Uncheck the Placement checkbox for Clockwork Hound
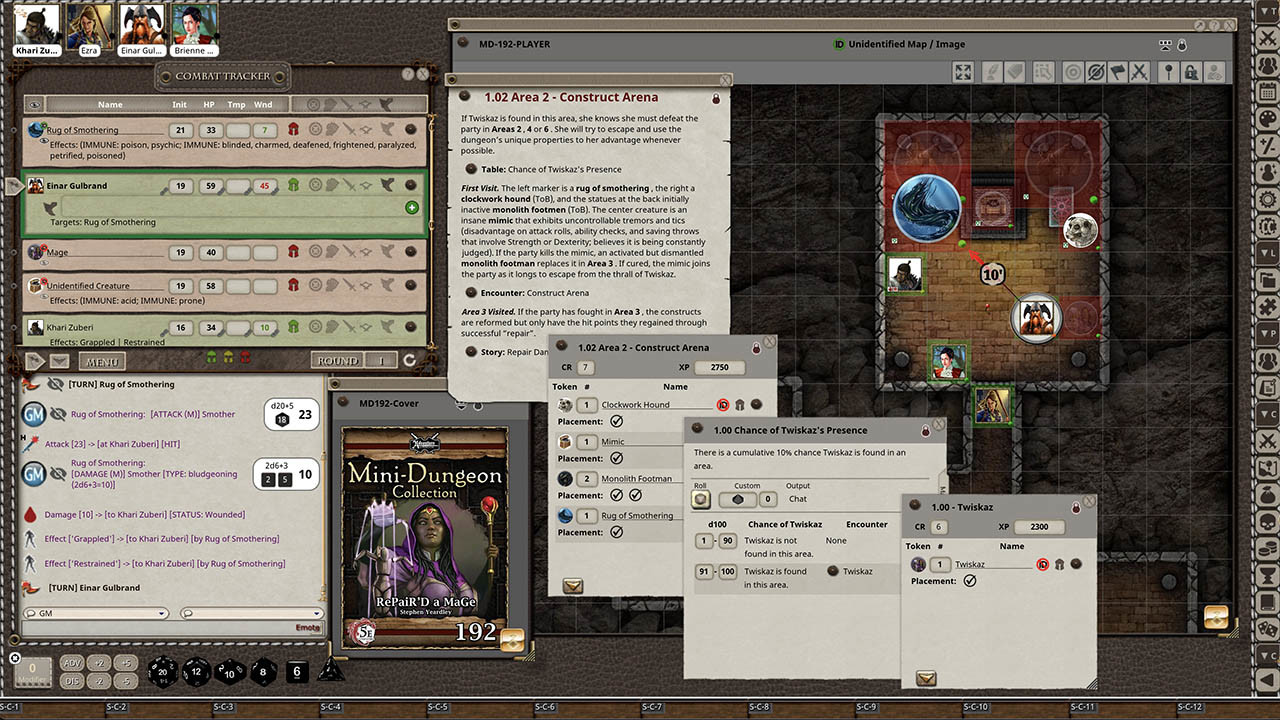 tap(617, 421)
